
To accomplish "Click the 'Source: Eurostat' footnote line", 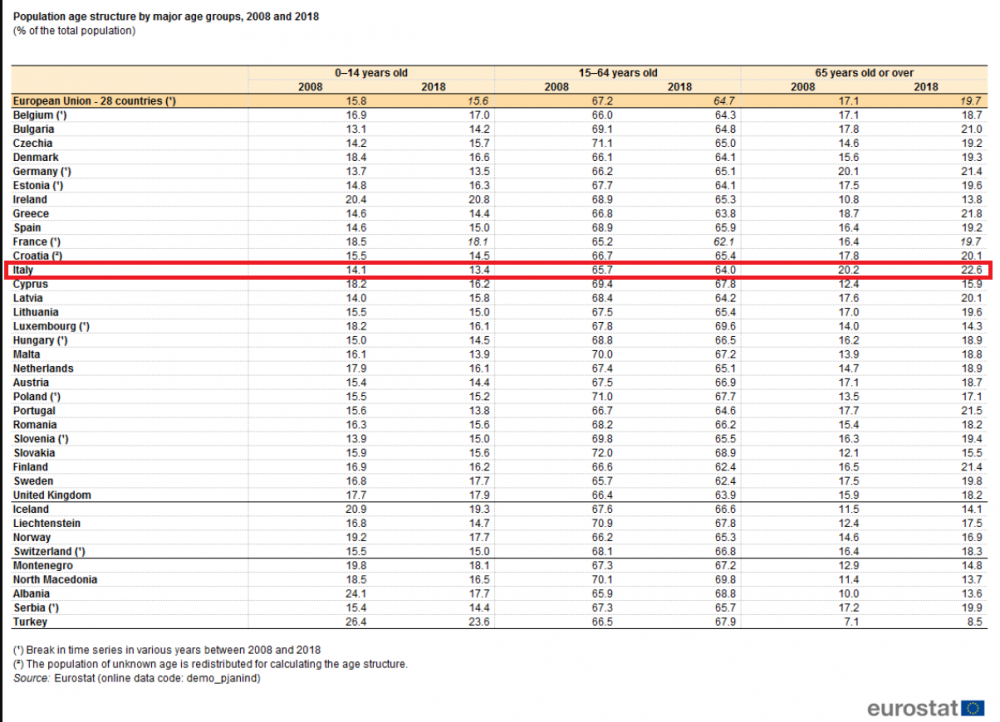I will pos(136,678).
